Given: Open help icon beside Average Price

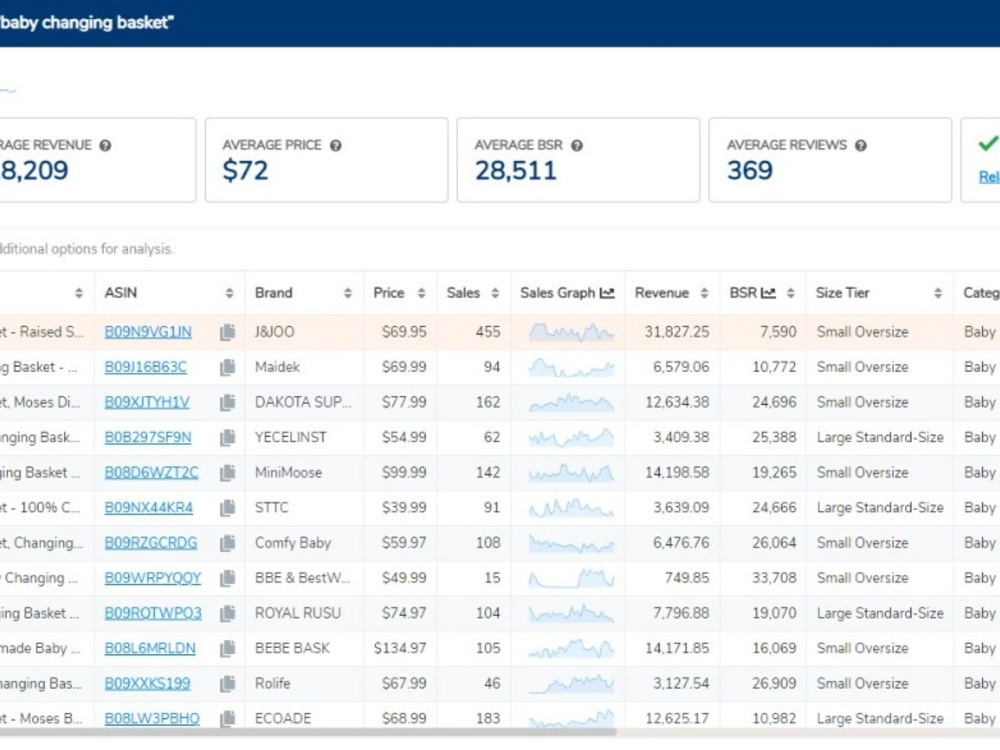Looking at the screenshot, I should pos(335,145).
